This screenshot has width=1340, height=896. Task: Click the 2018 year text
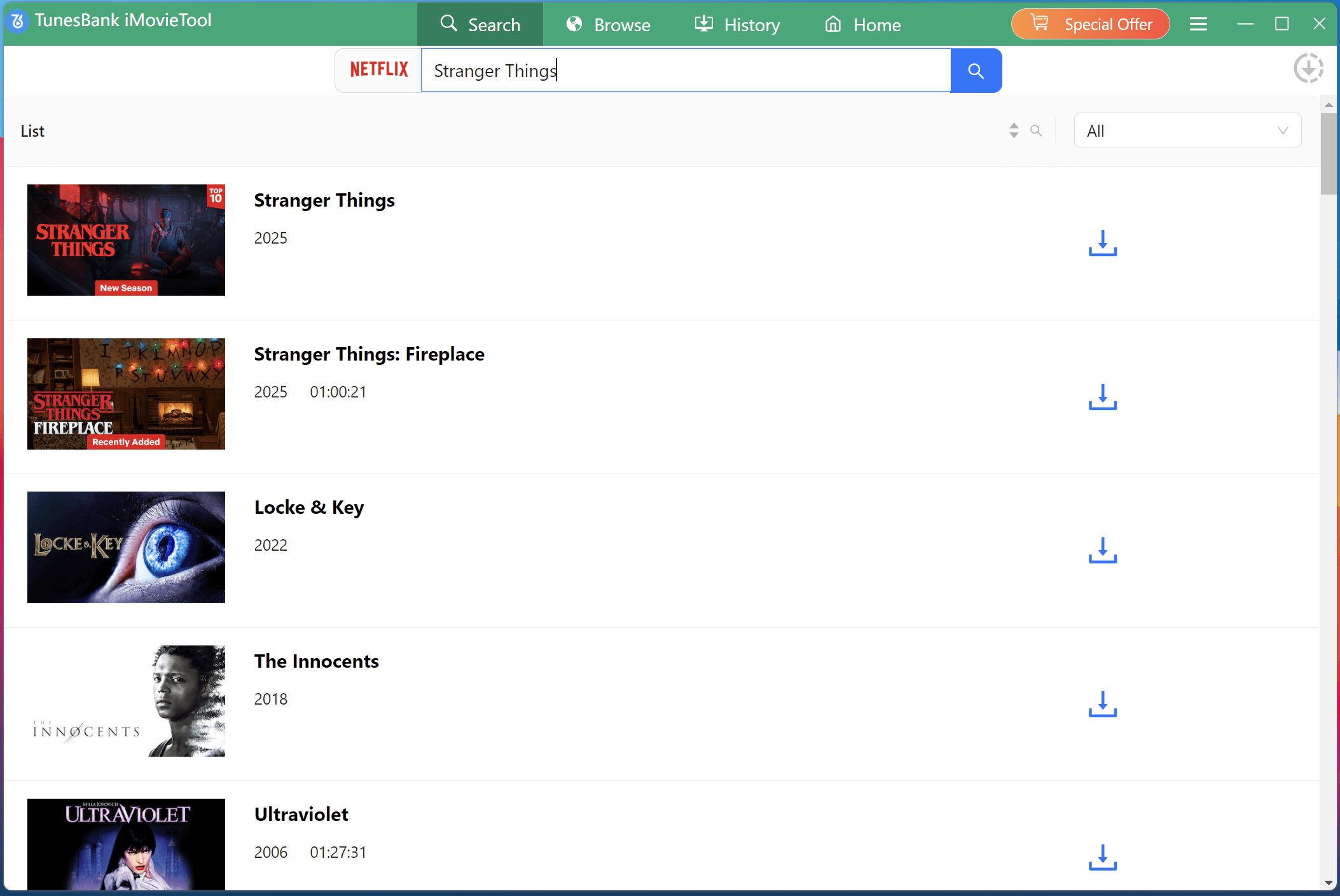271,699
